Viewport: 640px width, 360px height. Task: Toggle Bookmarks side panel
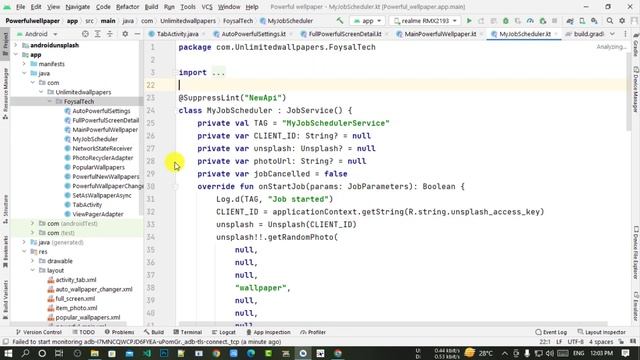(5, 252)
